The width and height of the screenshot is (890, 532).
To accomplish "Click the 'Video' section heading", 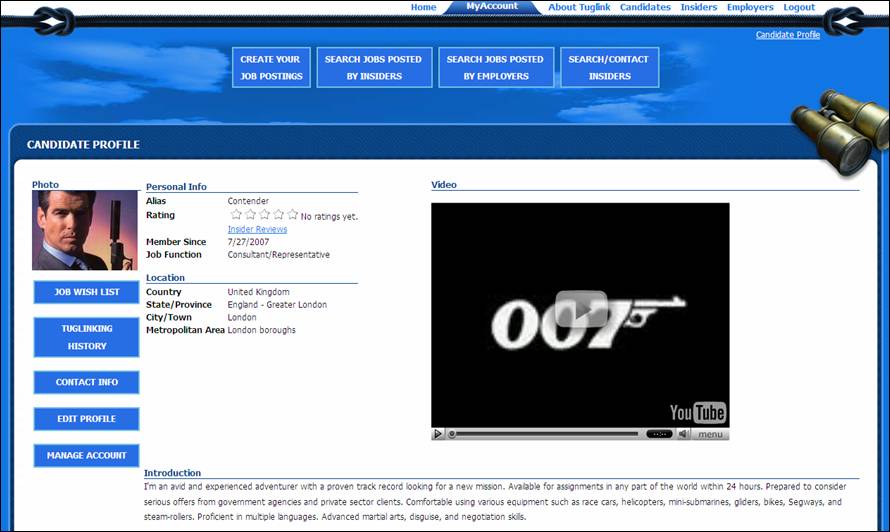I will (443, 185).
